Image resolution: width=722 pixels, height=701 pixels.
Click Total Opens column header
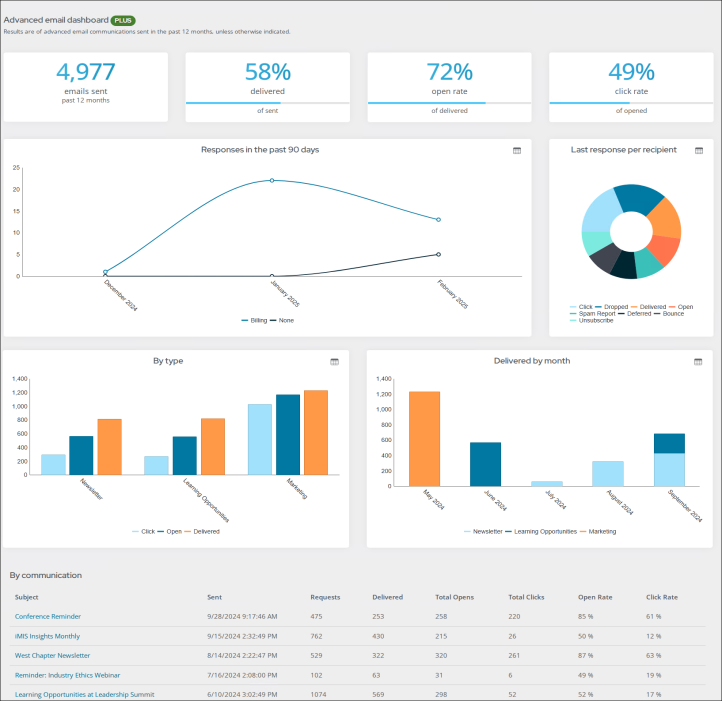click(x=454, y=597)
